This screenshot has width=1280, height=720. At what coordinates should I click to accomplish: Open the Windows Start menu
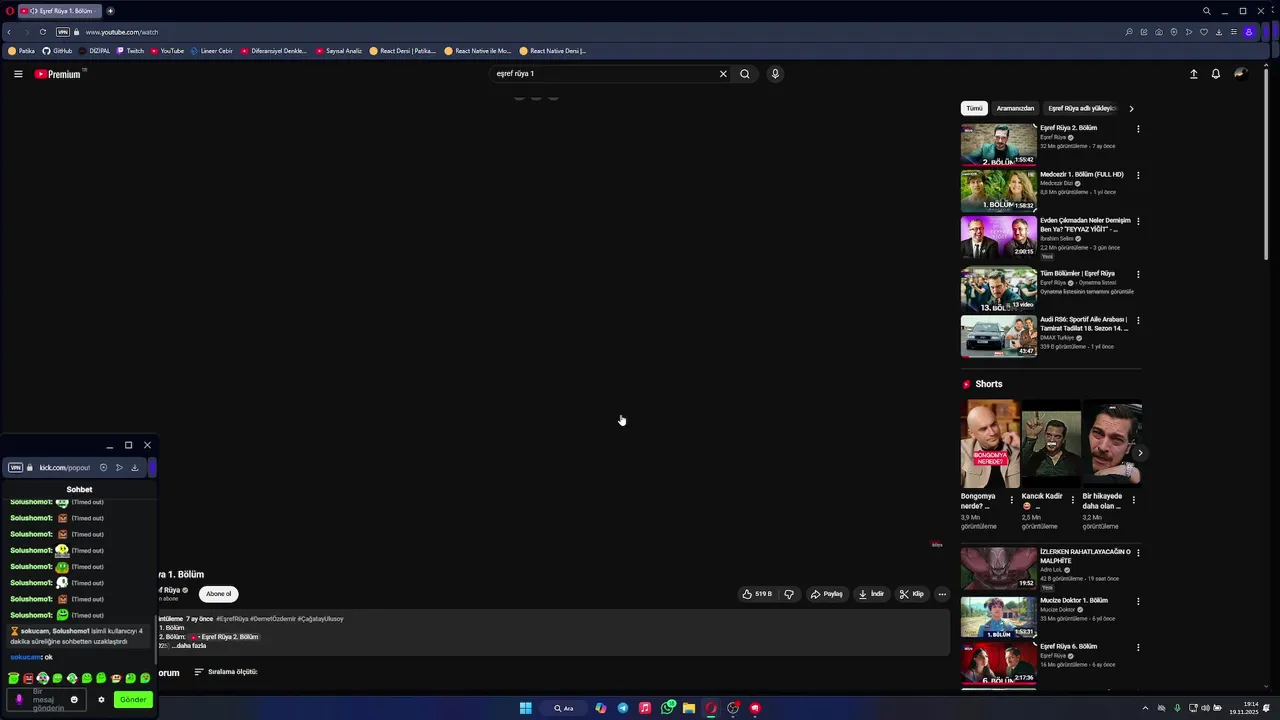[525, 708]
